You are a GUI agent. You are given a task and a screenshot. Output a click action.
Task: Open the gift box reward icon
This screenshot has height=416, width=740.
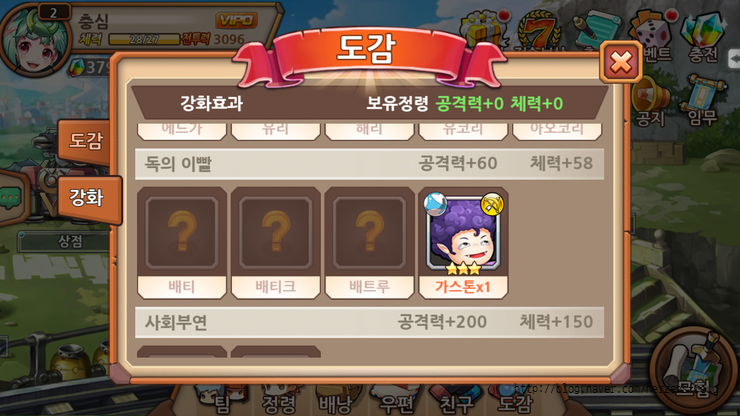click(482, 30)
